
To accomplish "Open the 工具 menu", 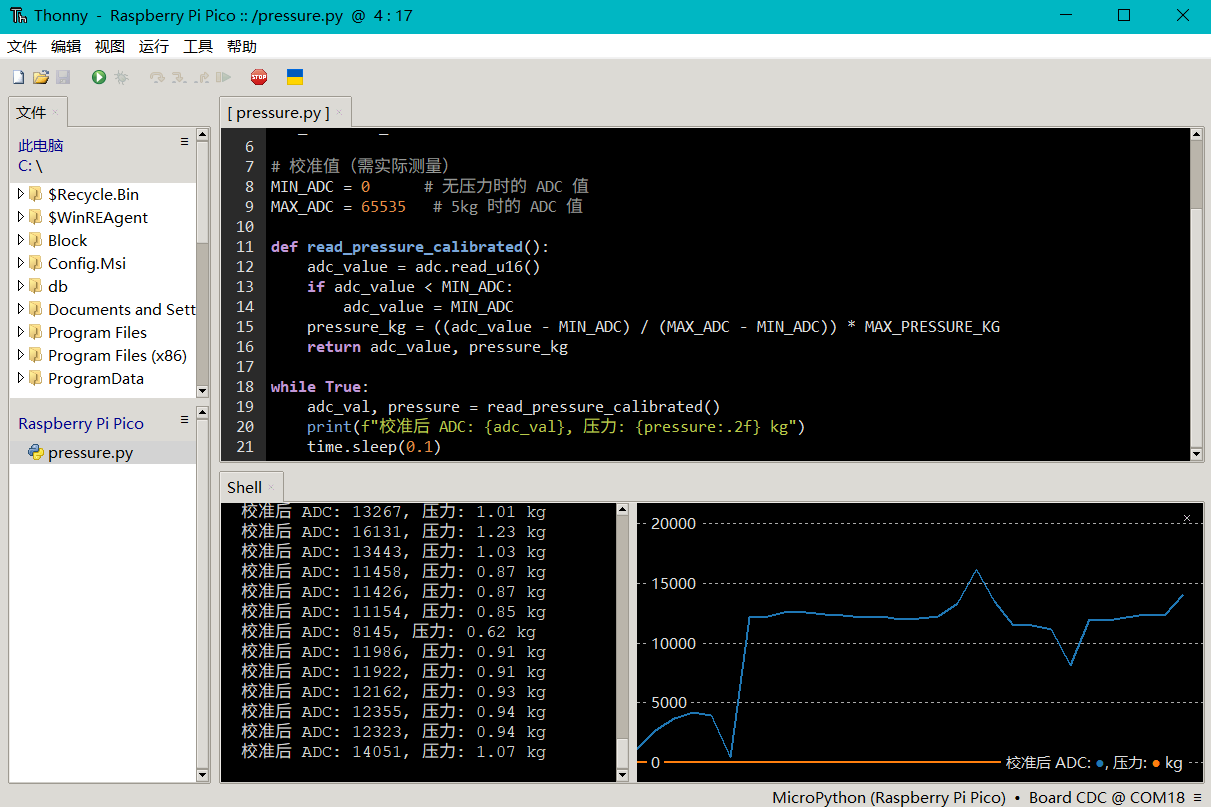I will [x=198, y=47].
